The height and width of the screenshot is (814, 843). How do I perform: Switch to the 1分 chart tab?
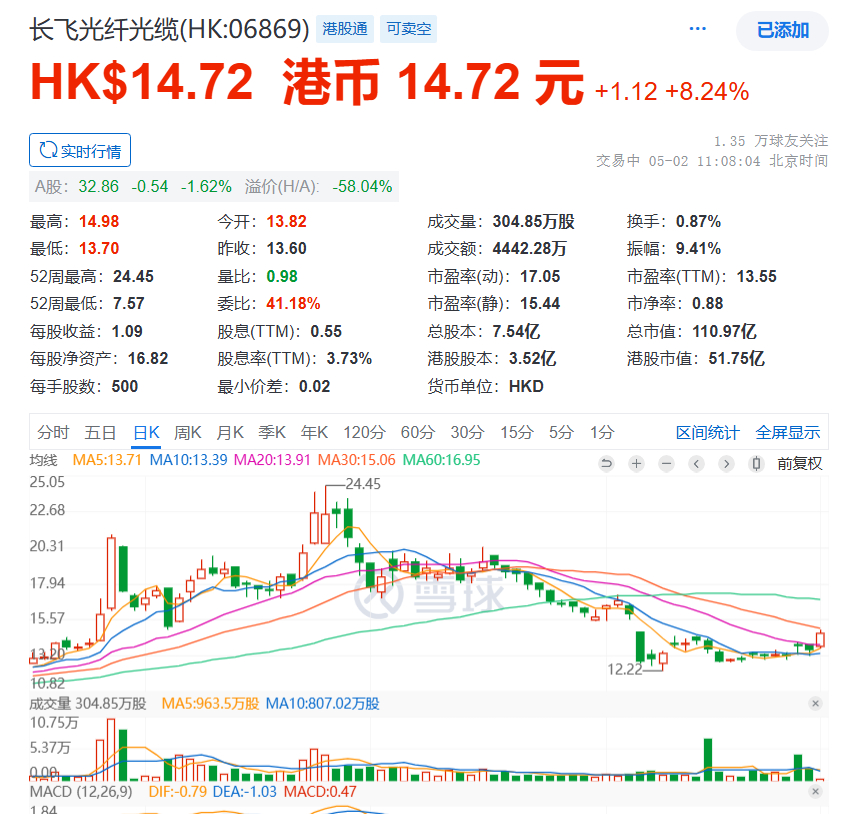[x=602, y=432]
